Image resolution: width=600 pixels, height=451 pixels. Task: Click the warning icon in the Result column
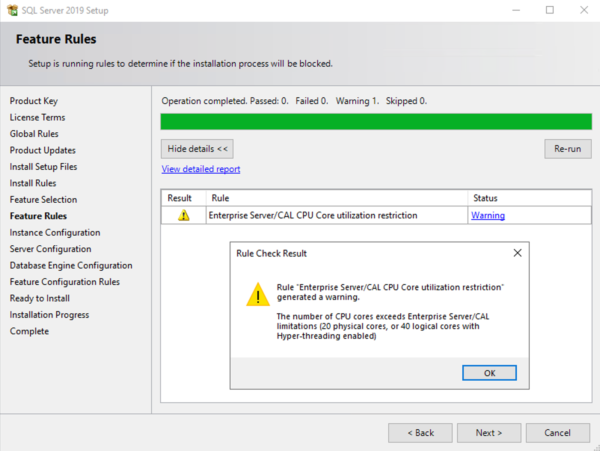tap(183, 216)
